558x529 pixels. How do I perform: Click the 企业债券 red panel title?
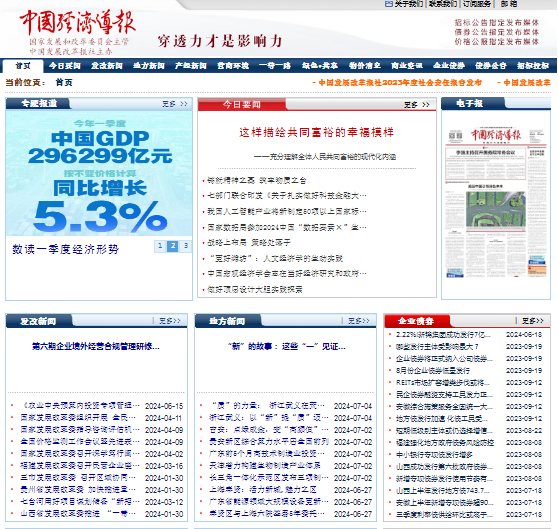(416, 321)
